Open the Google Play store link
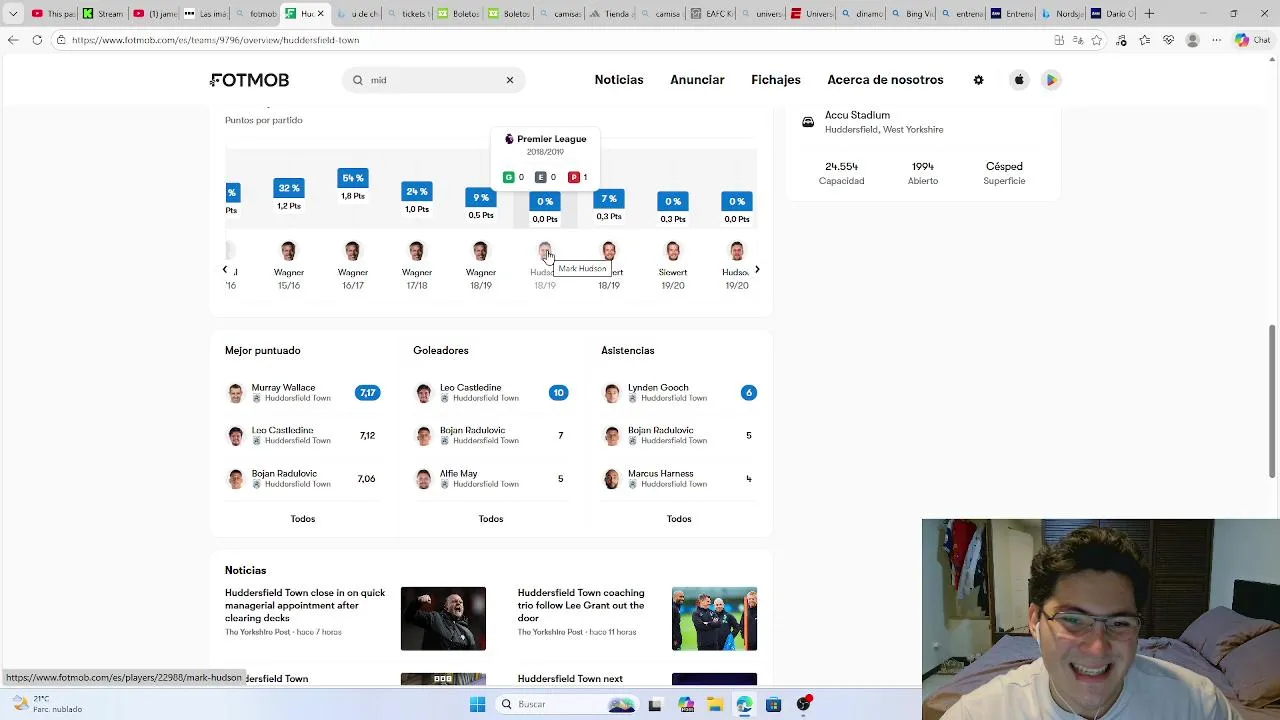 tap(1051, 80)
